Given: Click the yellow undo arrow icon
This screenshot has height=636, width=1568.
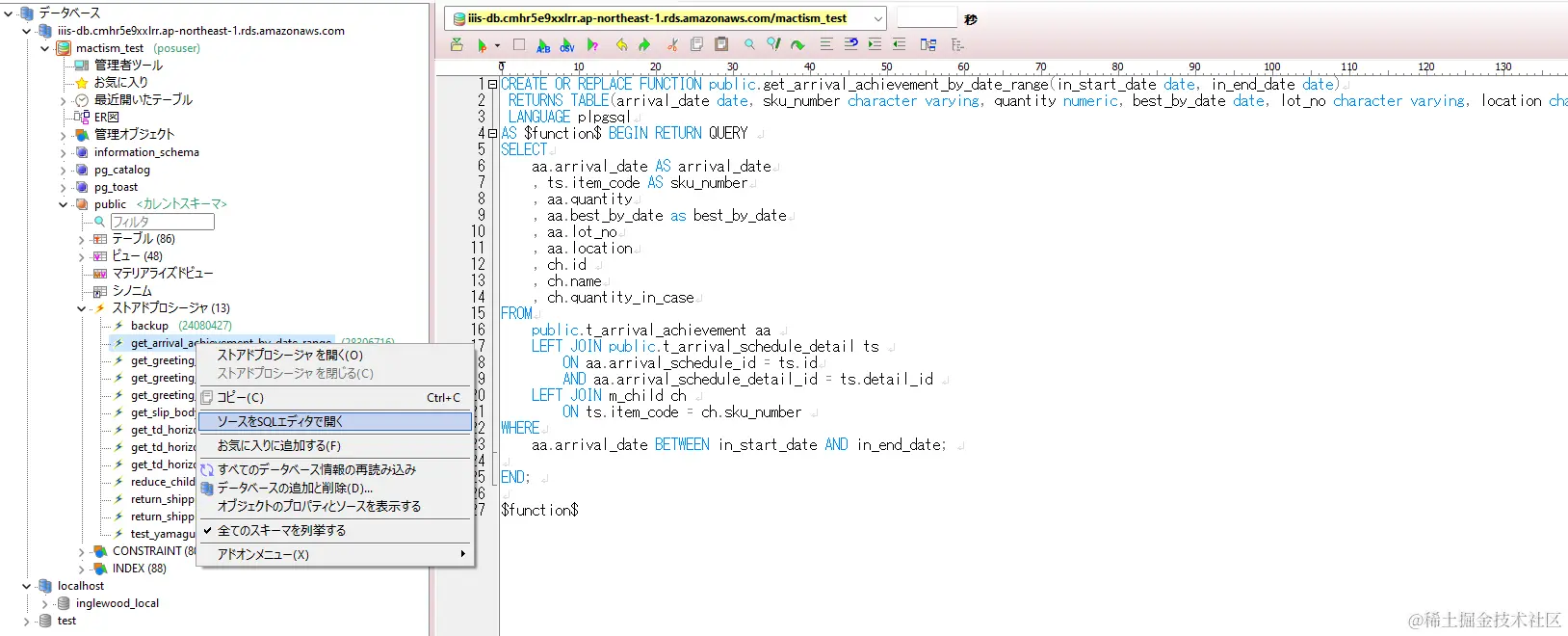Looking at the screenshot, I should pyautogui.click(x=622, y=44).
